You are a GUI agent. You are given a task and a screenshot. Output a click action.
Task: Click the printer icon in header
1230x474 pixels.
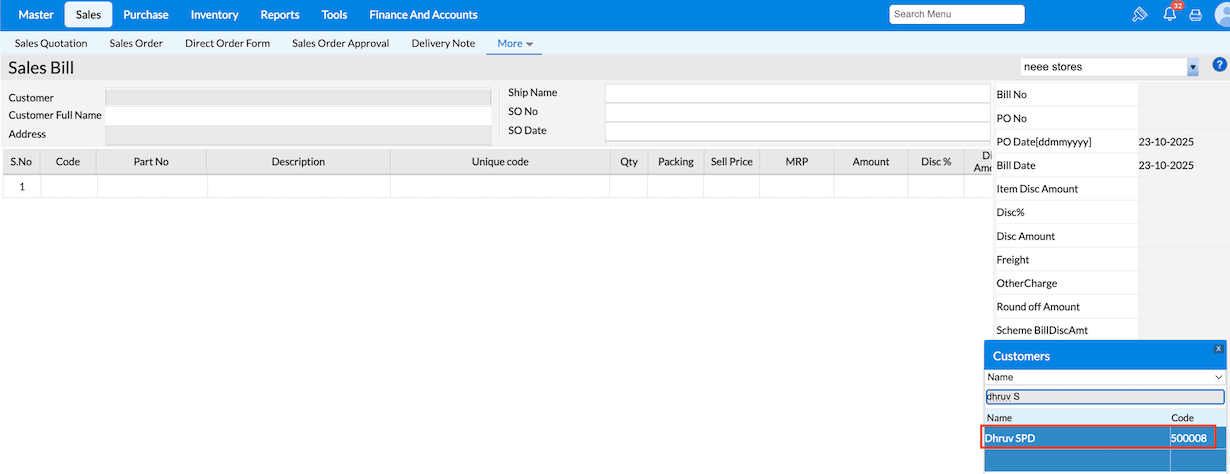click(x=1195, y=15)
